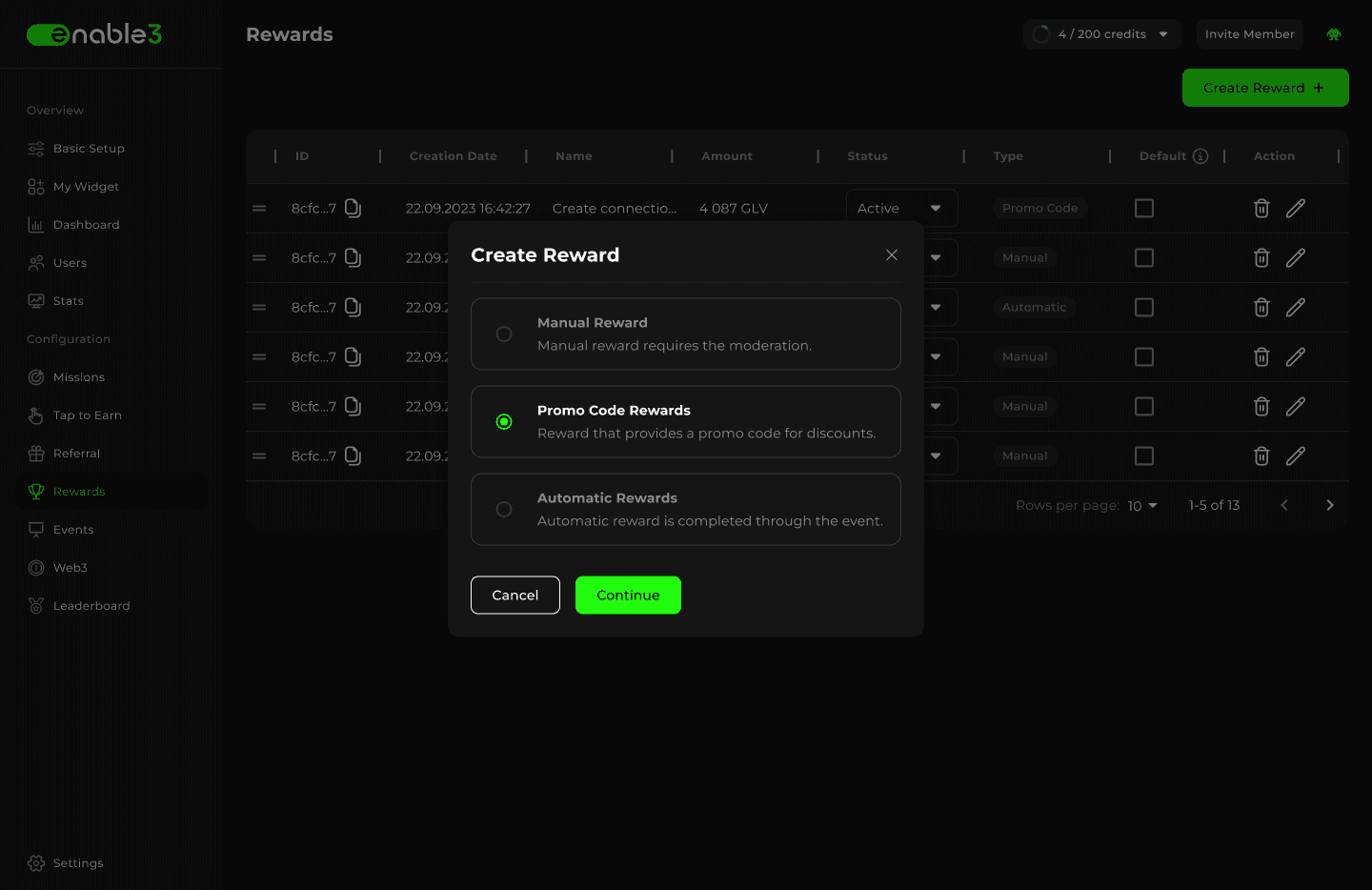Image resolution: width=1372 pixels, height=890 pixels.
Task: Go to previous page of rewards
Action: click(1284, 505)
